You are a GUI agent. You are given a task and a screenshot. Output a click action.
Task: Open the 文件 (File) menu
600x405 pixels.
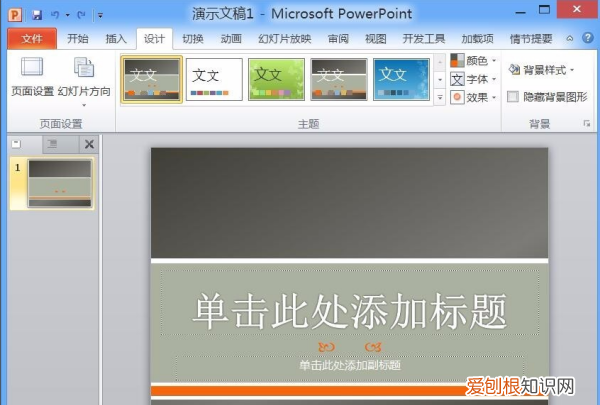click(32, 39)
